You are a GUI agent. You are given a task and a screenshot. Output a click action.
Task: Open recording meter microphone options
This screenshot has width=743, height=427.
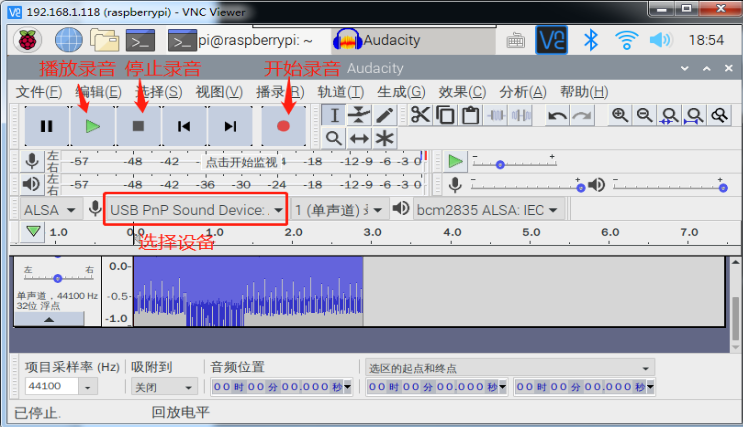click(x=32, y=161)
